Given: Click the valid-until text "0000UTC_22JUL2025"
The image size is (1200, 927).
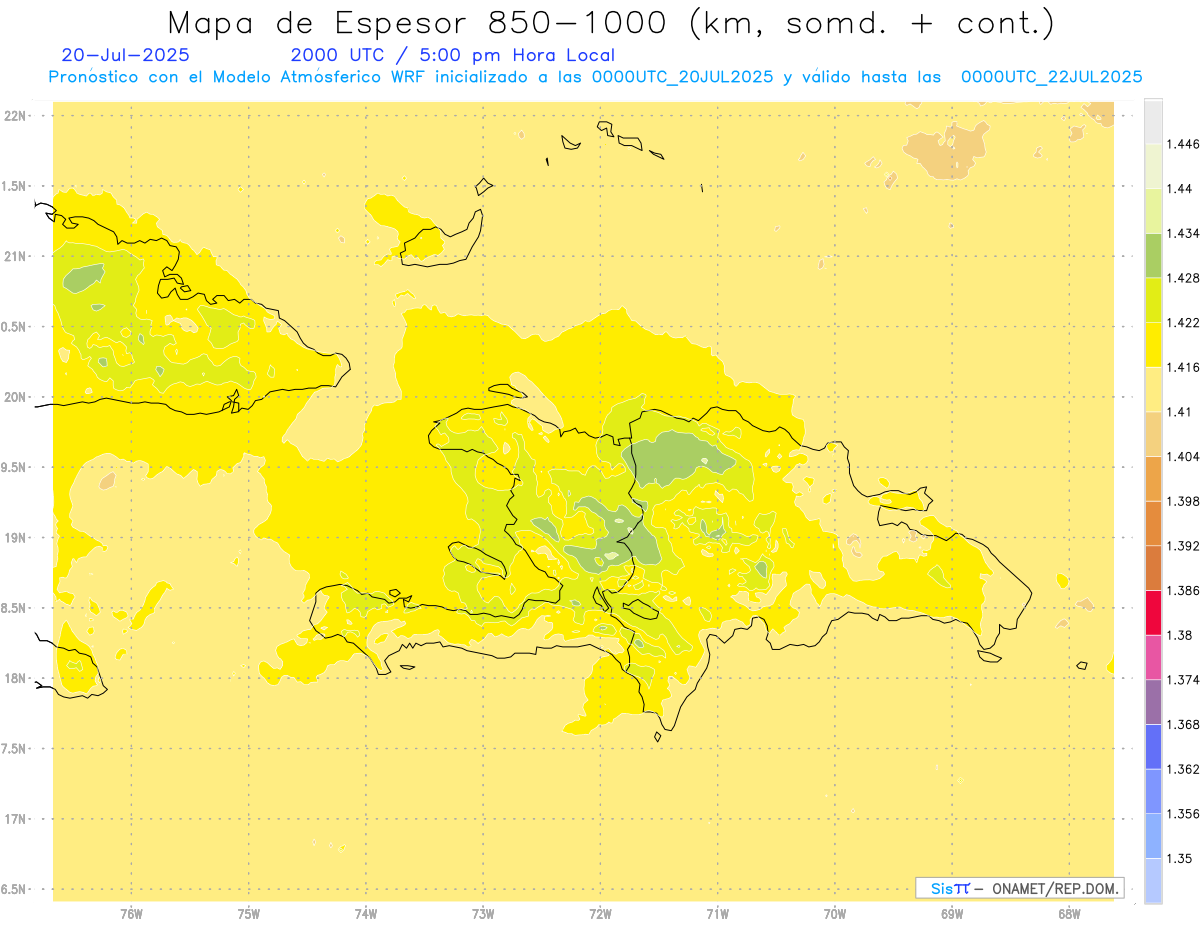Looking at the screenshot, I should [x=1052, y=77].
